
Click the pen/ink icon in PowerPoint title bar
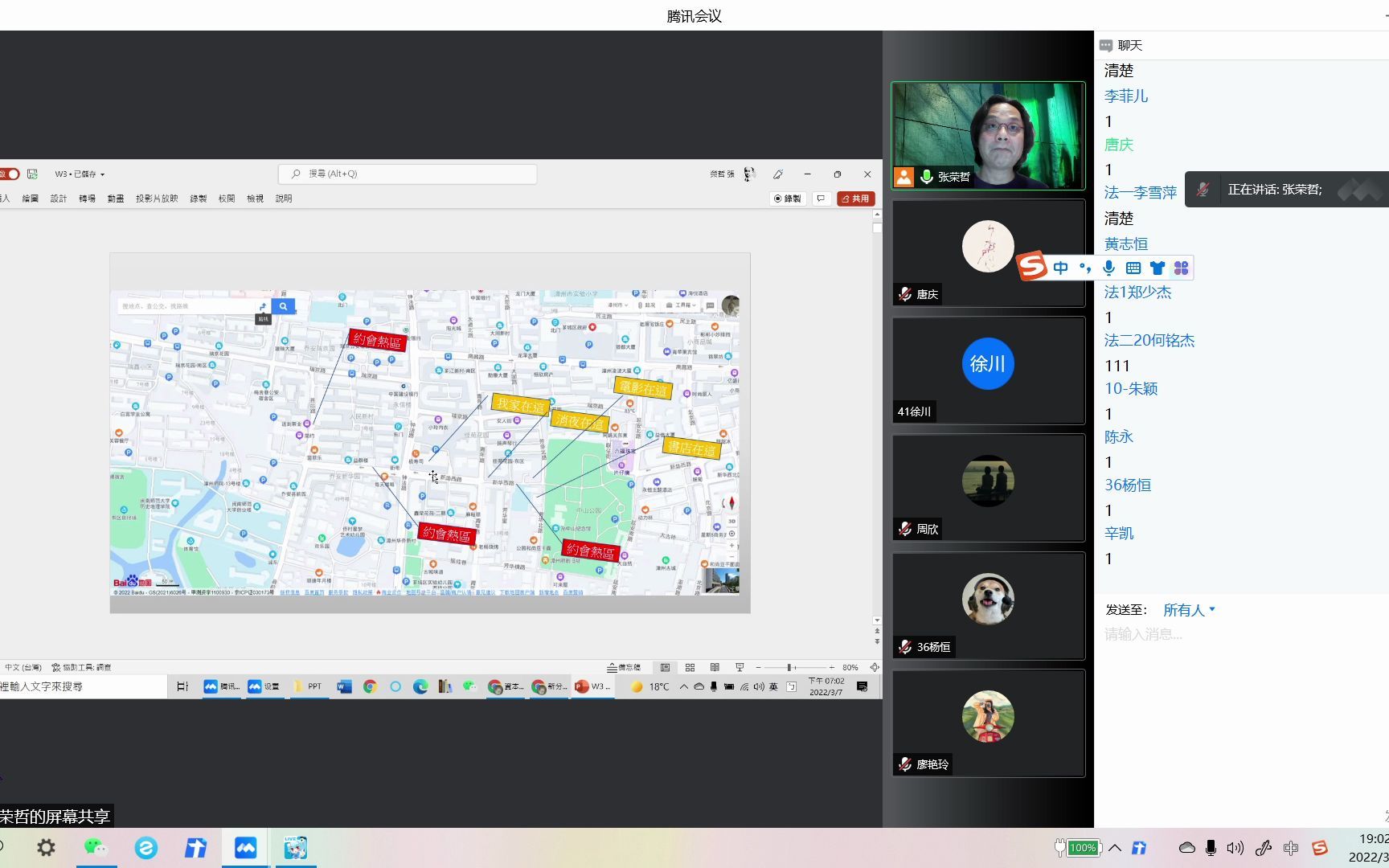point(778,174)
